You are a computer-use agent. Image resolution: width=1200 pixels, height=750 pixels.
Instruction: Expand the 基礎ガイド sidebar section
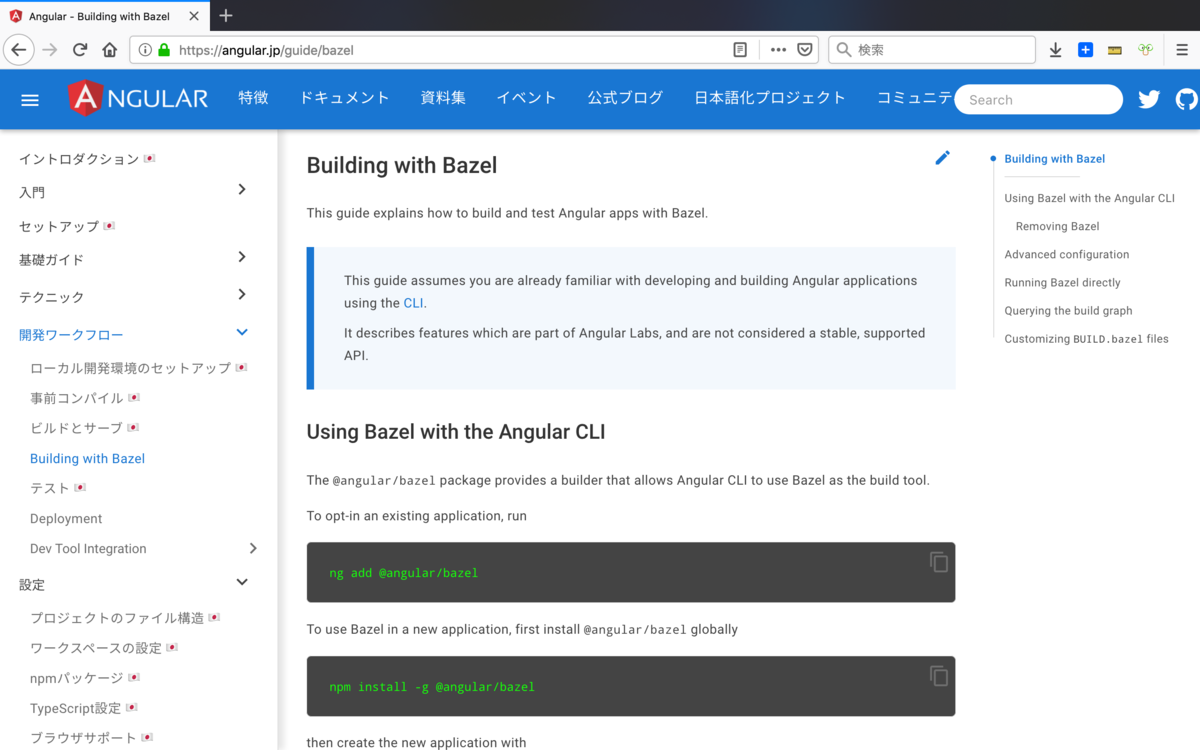[241, 257]
